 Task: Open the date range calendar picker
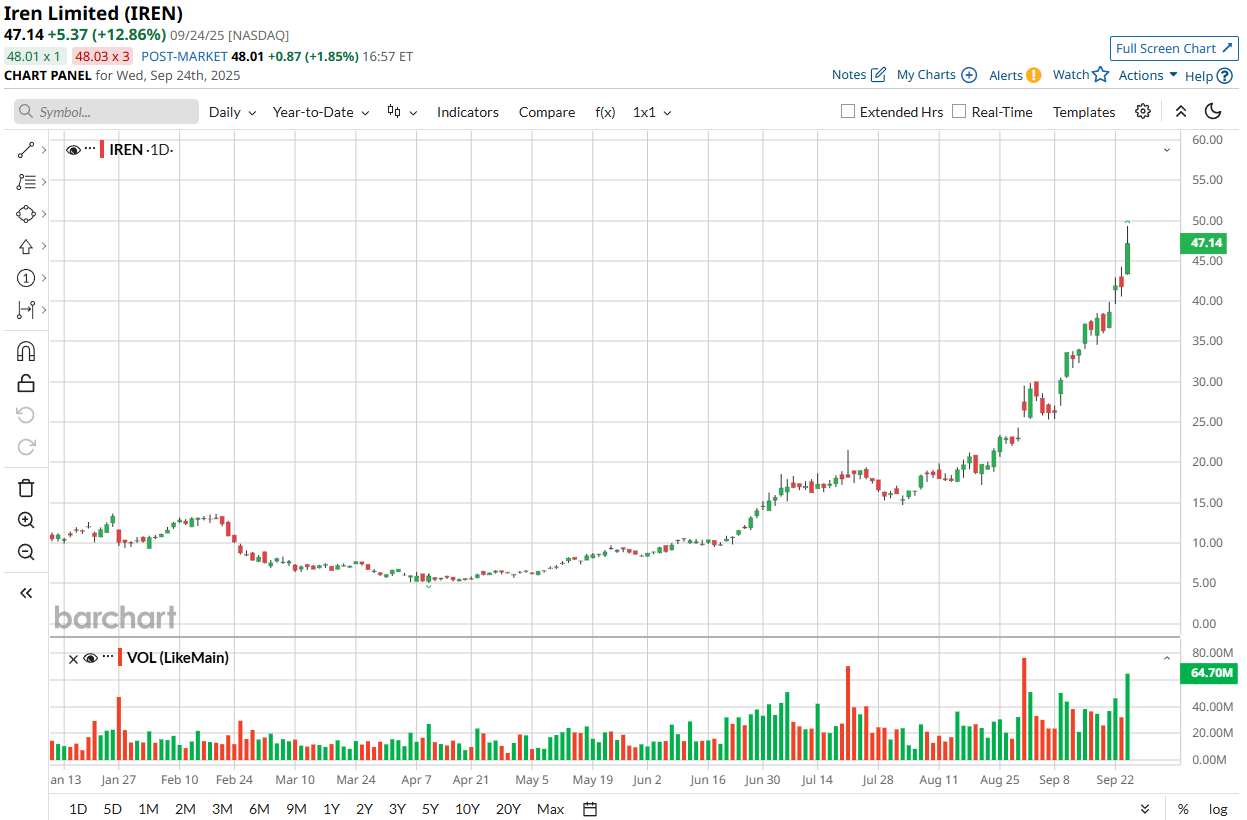pos(590,809)
